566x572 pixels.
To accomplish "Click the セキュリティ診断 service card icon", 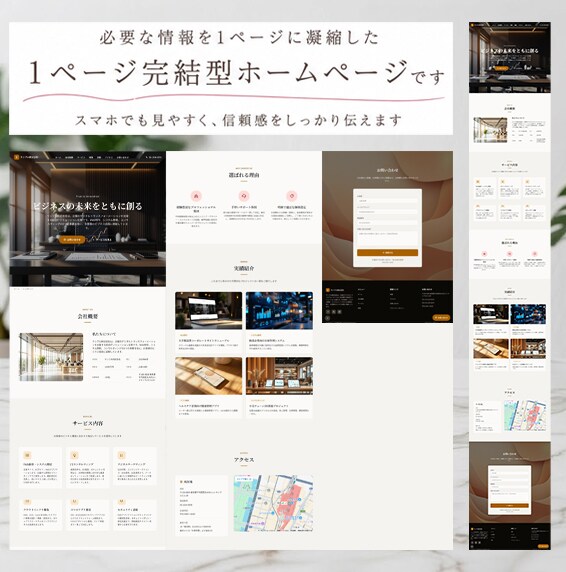I will coord(122,502).
